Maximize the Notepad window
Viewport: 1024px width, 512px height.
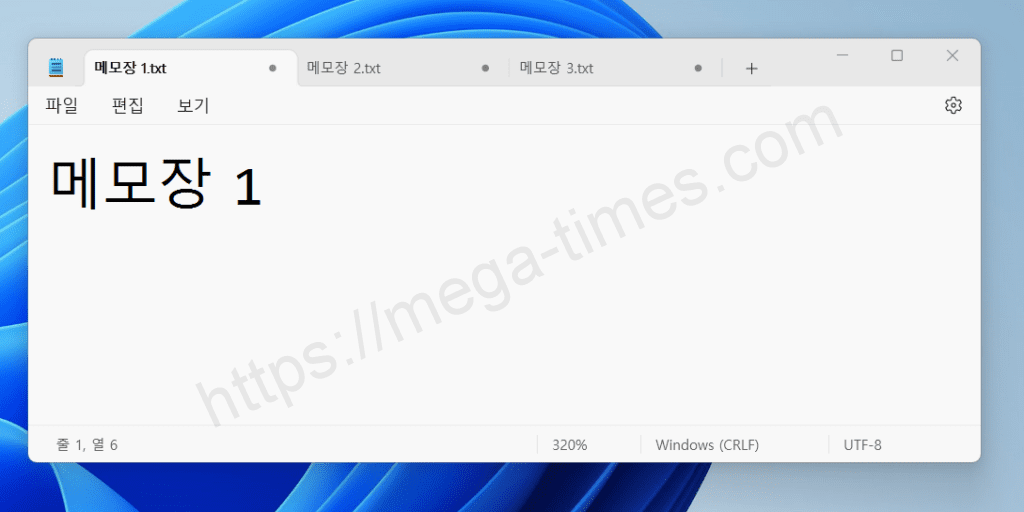(897, 56)
